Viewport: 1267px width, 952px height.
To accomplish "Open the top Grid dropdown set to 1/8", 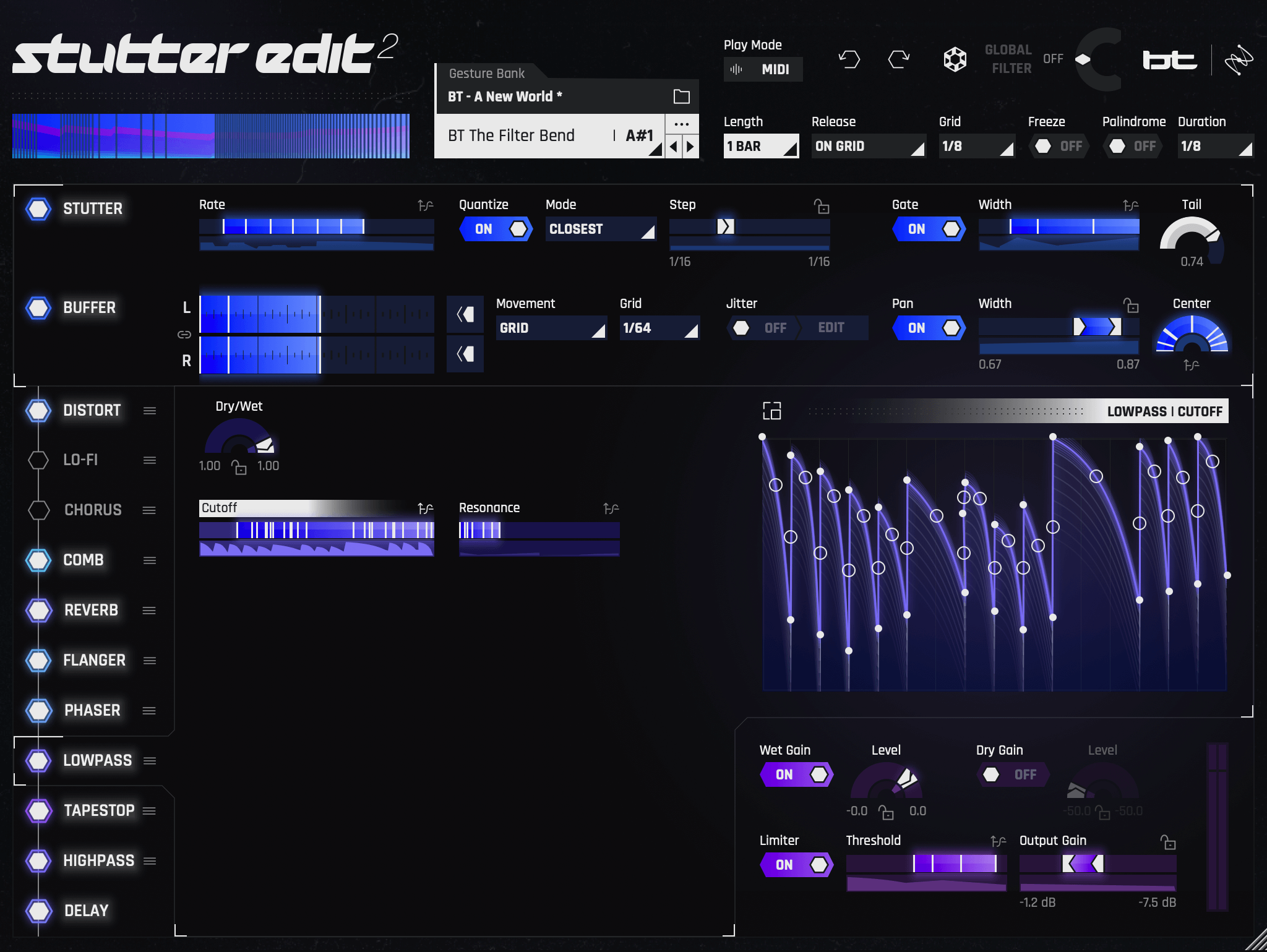I will tap(977, 146).
